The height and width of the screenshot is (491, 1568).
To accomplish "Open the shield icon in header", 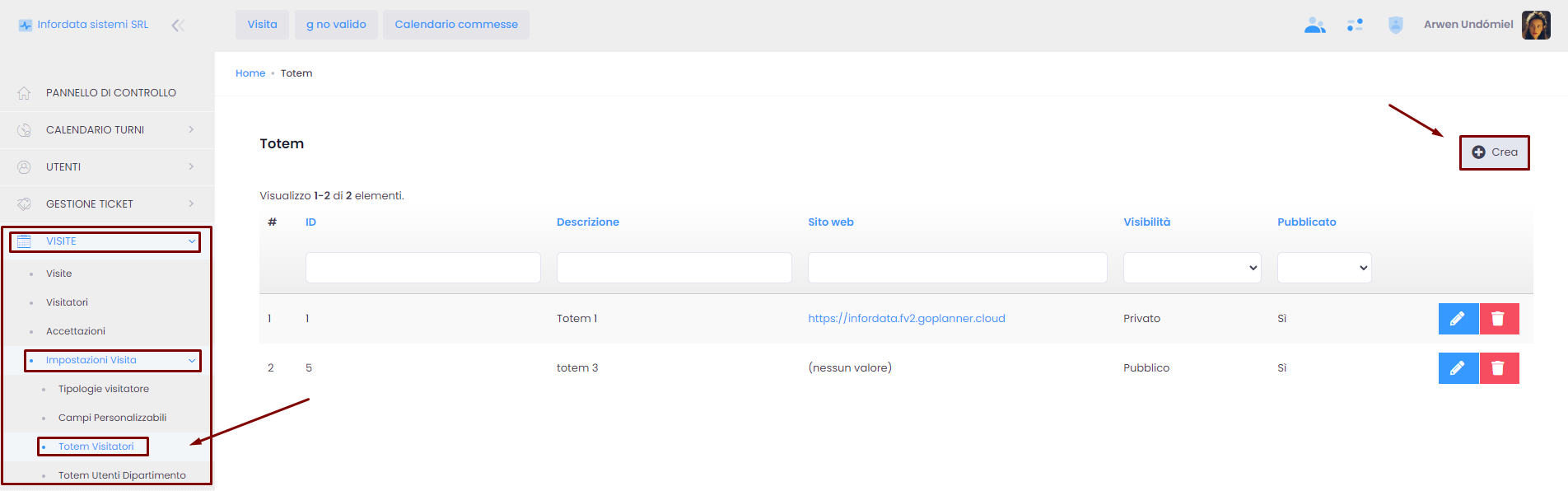I will pos(1395,26).
